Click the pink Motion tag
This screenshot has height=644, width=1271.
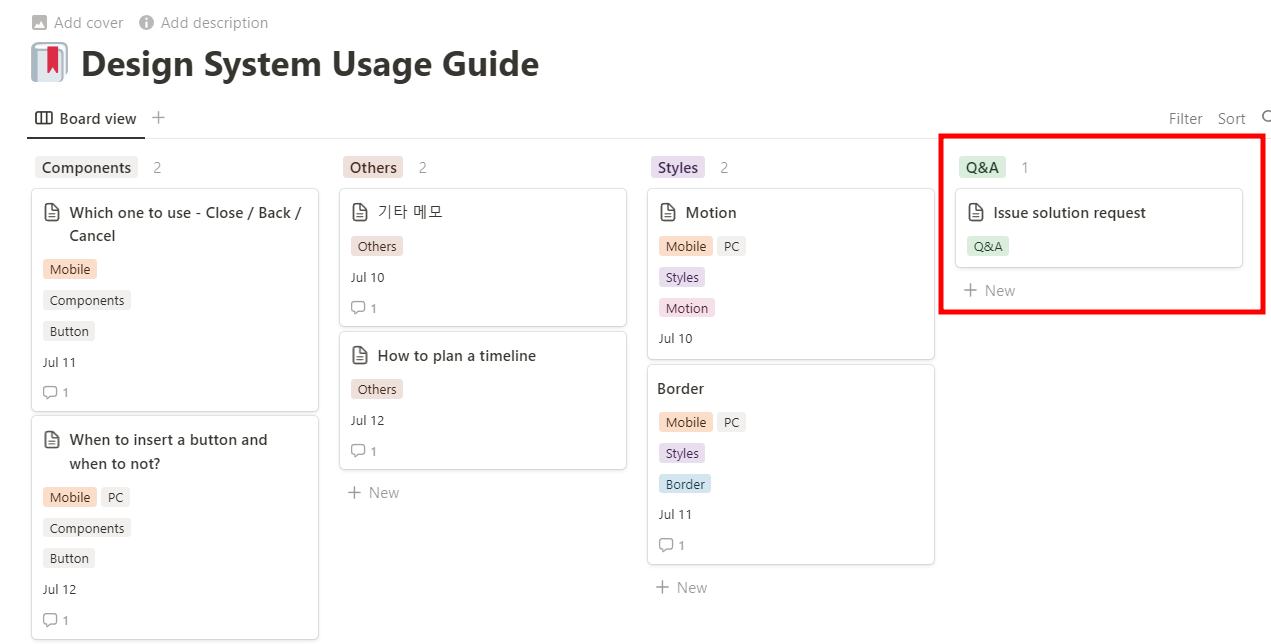[687, 308]
